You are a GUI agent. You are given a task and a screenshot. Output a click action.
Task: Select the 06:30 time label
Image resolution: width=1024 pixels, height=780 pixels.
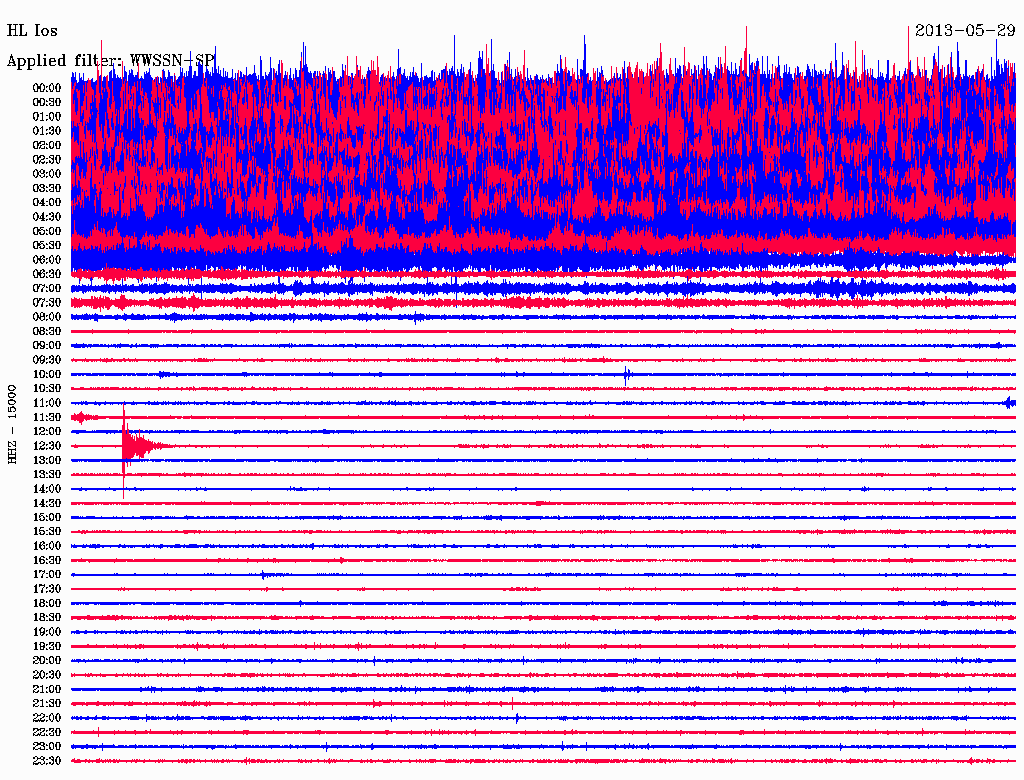click(x=46, y=274)
